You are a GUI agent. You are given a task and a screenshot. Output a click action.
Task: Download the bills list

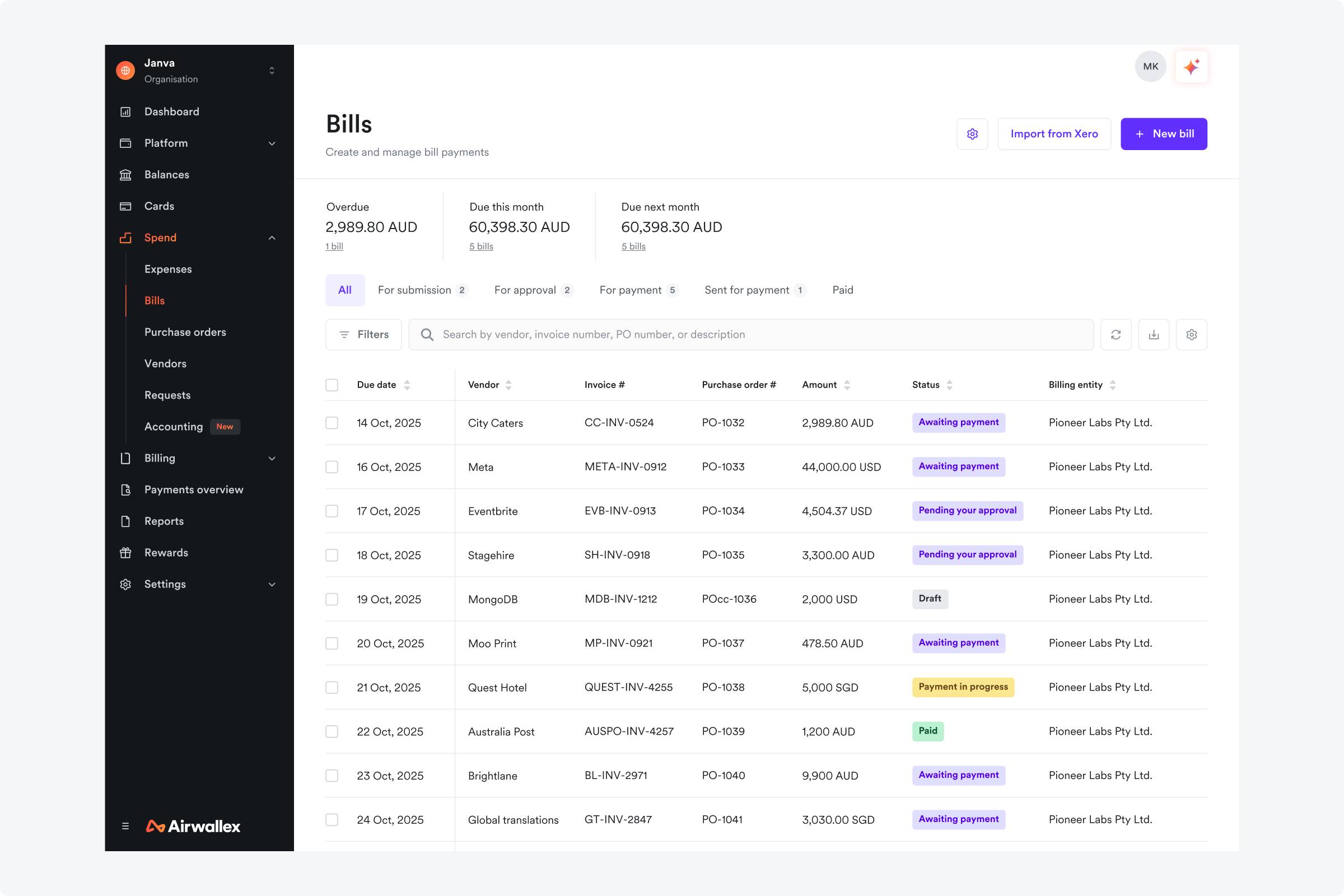pos(1154,334)
